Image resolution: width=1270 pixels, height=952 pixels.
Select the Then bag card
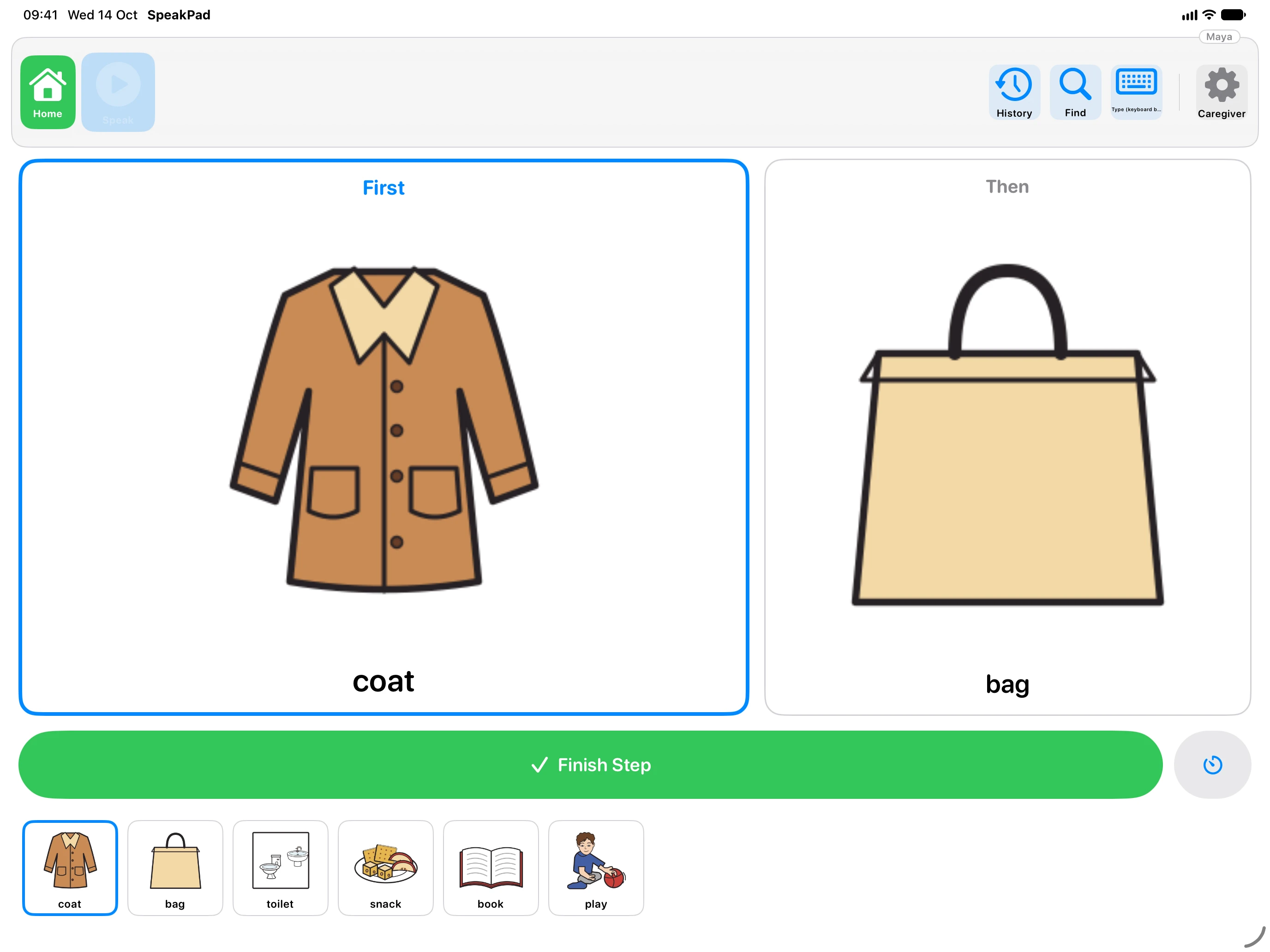(x=1007, y=437)
